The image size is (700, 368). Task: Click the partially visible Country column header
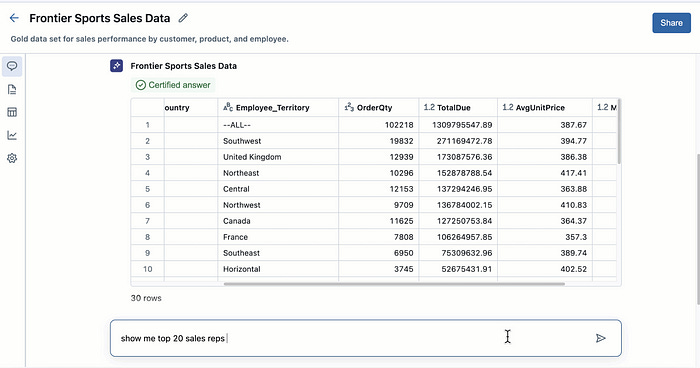[191, 108]
